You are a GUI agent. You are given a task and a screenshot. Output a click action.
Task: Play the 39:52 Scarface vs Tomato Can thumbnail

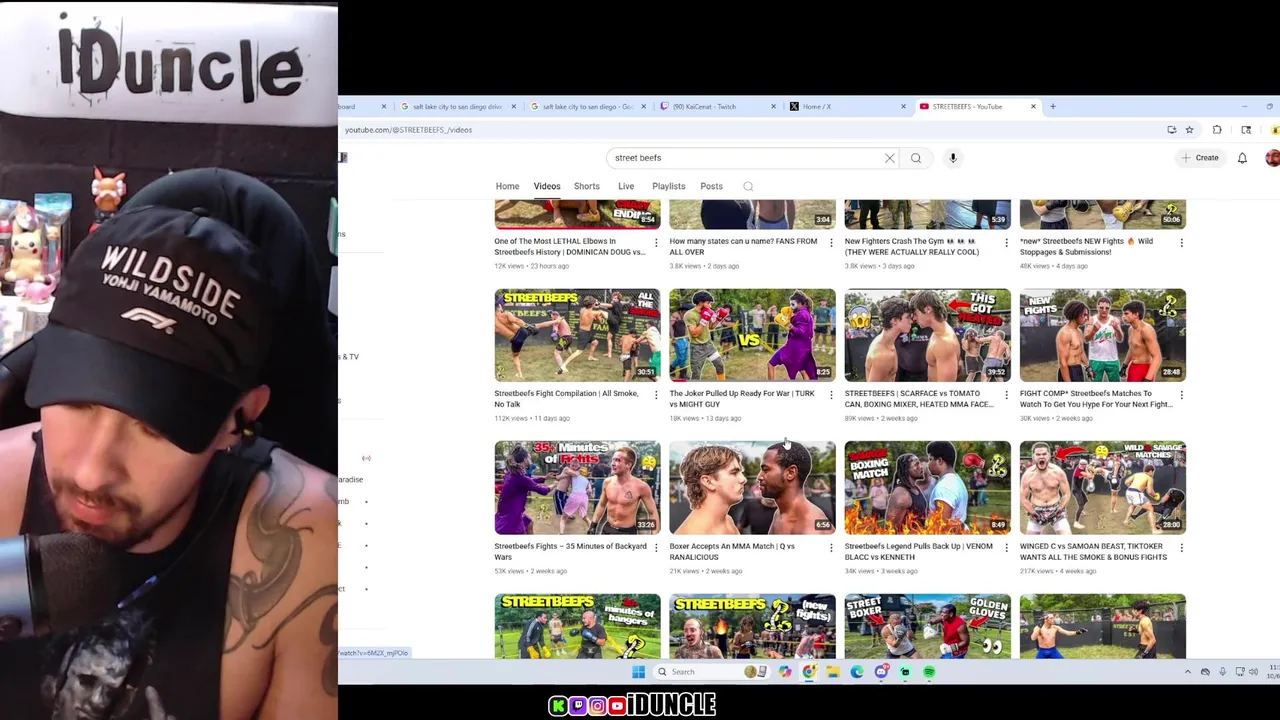927,335
